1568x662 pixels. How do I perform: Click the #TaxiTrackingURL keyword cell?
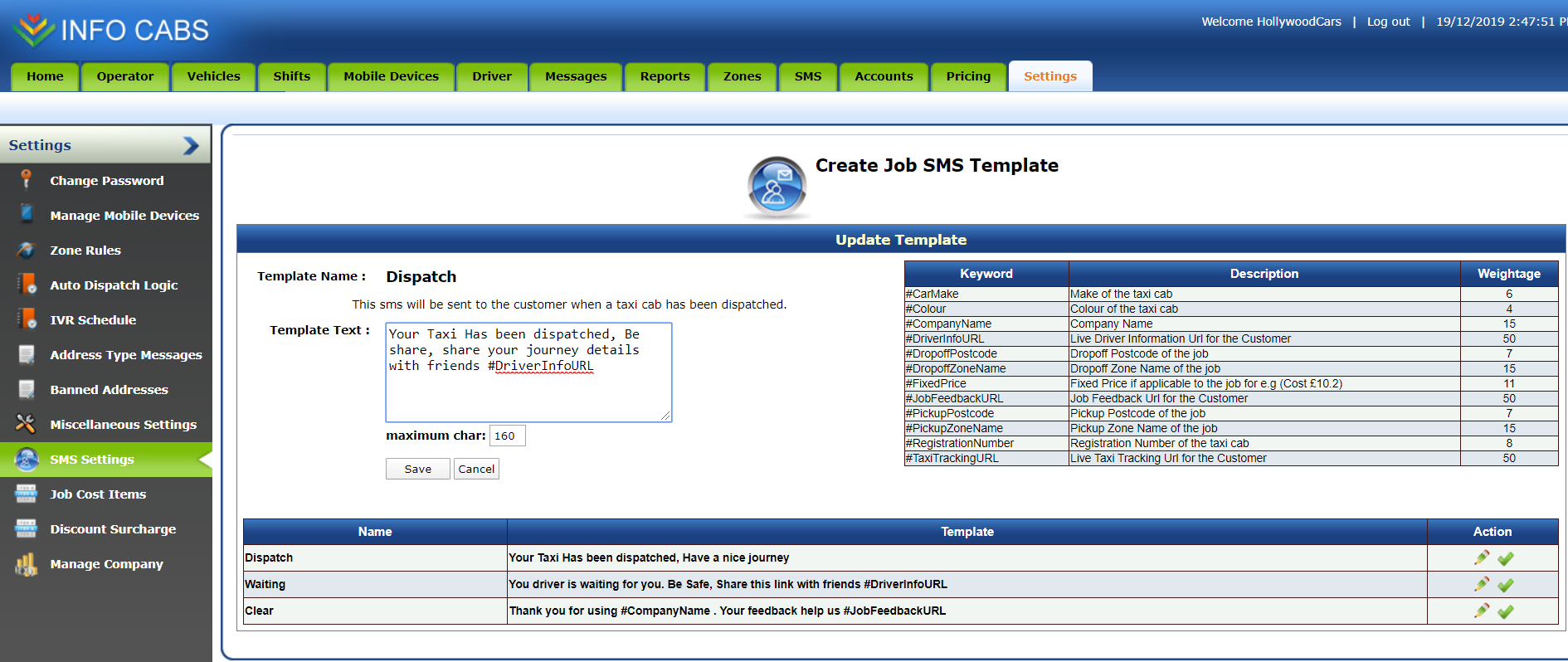click(986, 458)
